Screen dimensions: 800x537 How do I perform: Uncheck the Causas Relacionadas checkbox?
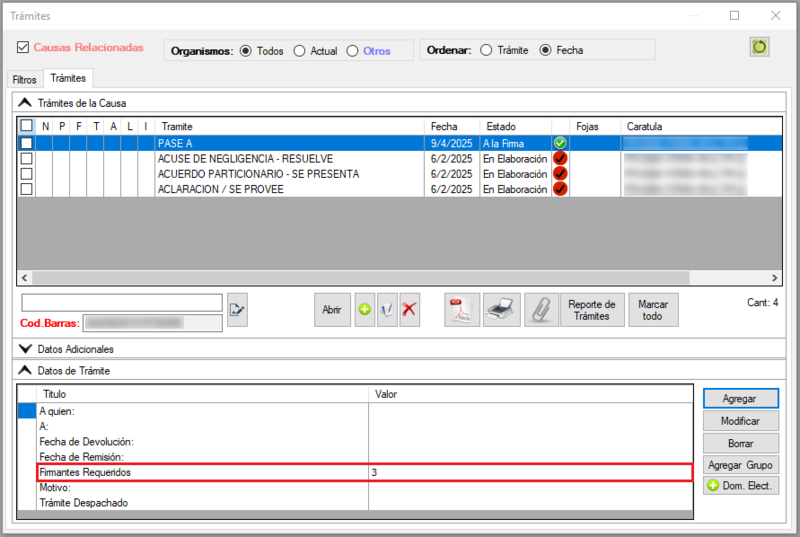23,47
